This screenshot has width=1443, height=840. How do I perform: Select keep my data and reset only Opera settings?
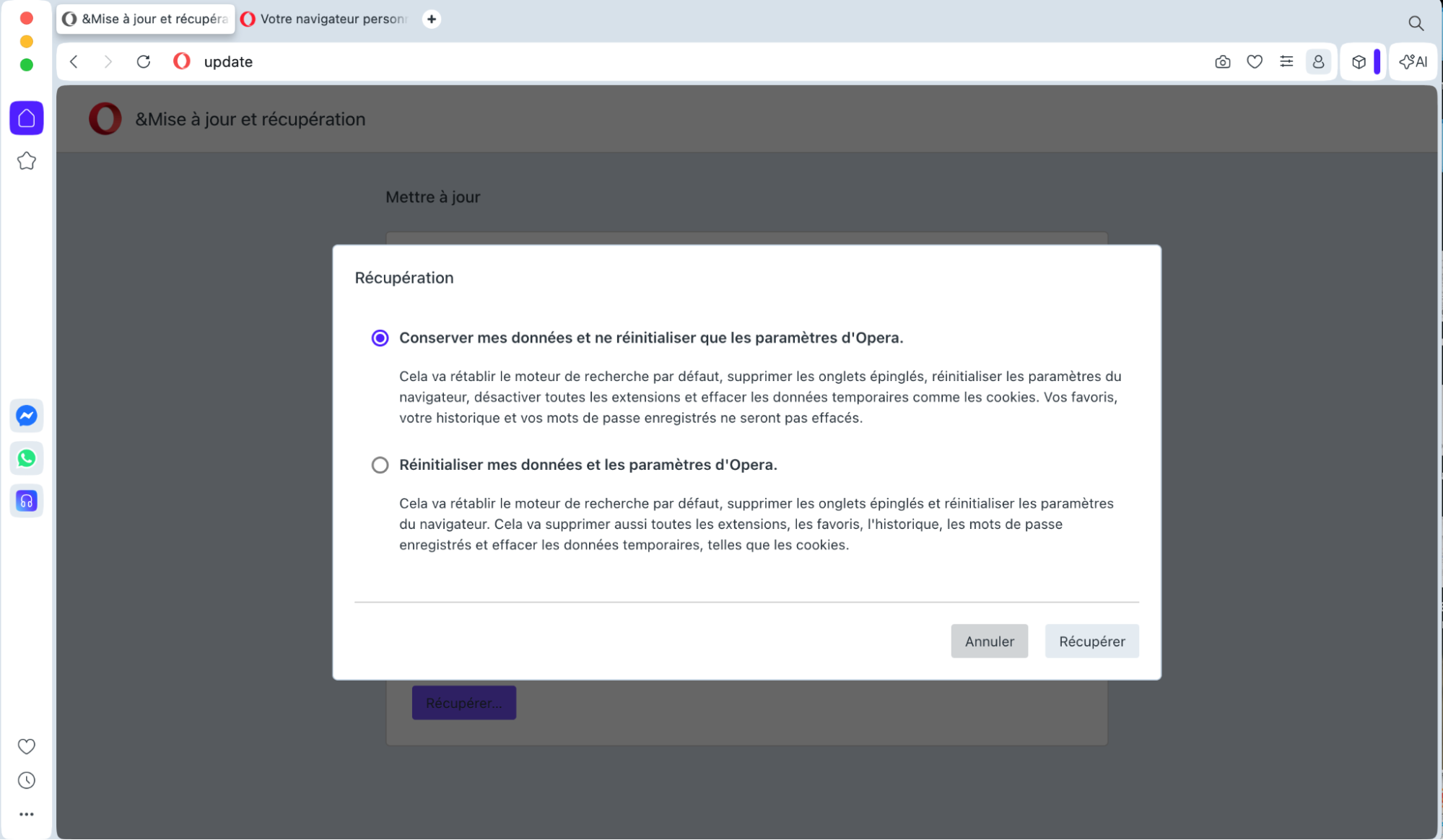coord(380,338)
